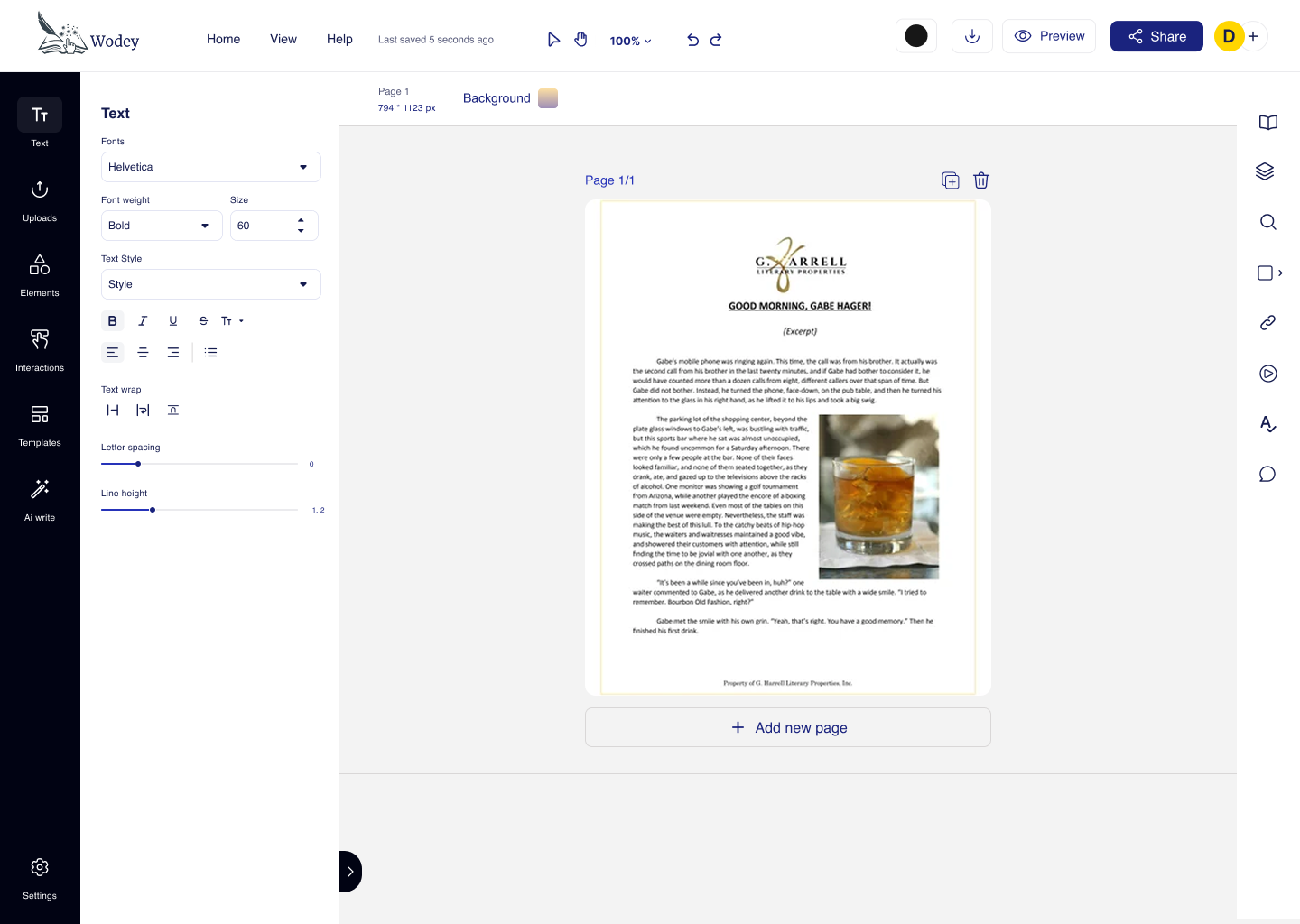Click the Interactions sidebar icon

click(40, 350)
